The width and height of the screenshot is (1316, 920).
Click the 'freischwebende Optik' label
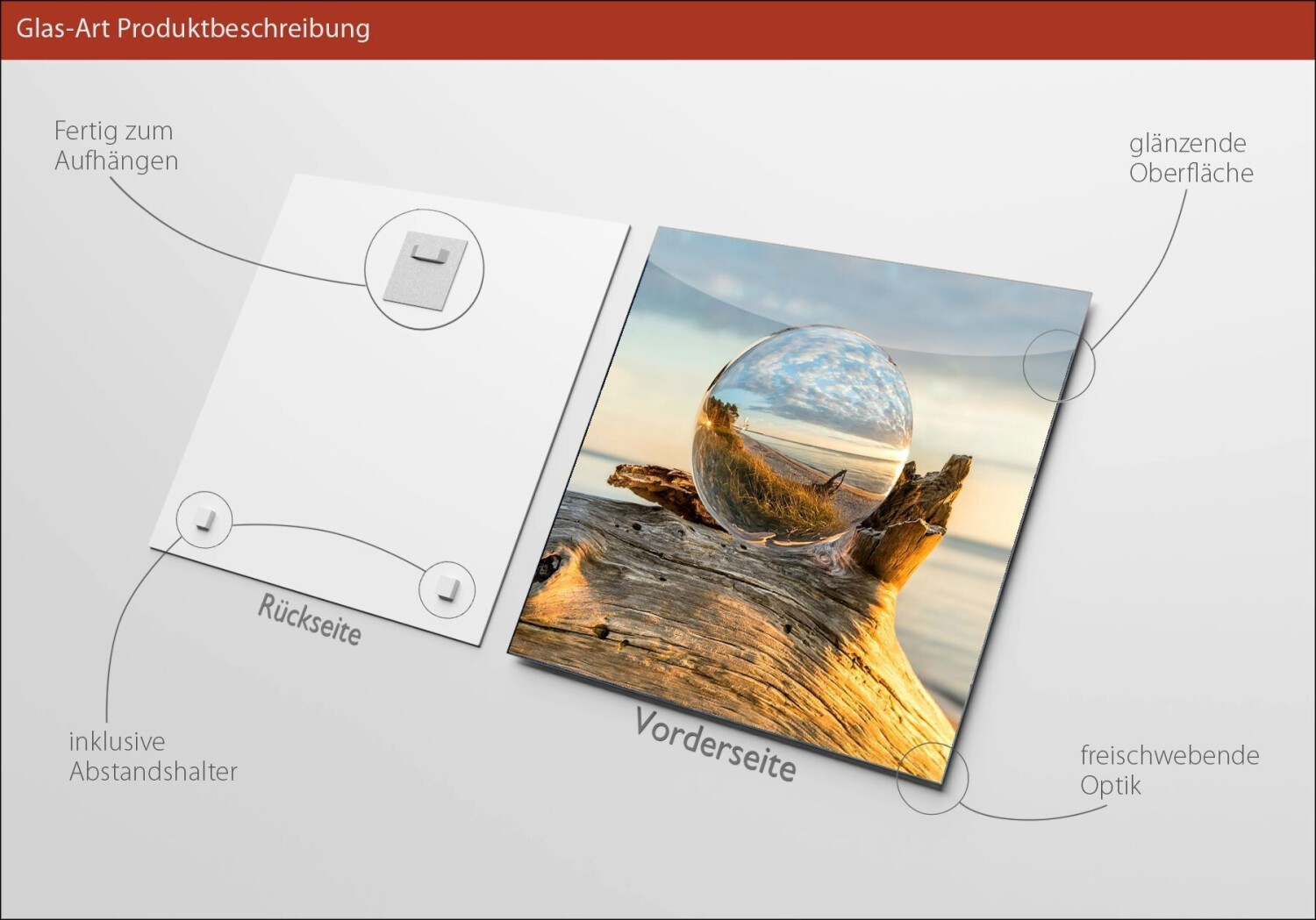pyautogui.click(x=1169, y=769)
